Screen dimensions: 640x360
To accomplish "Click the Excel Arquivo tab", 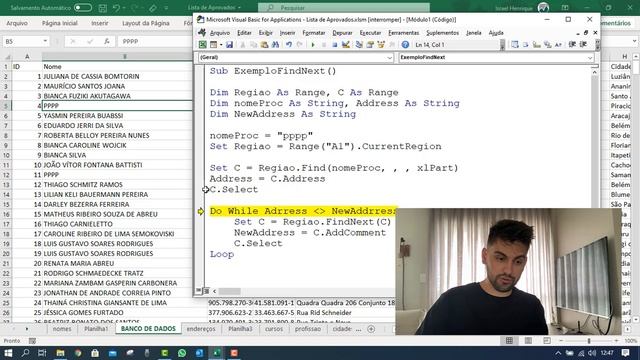I will [x=17, y=23].
